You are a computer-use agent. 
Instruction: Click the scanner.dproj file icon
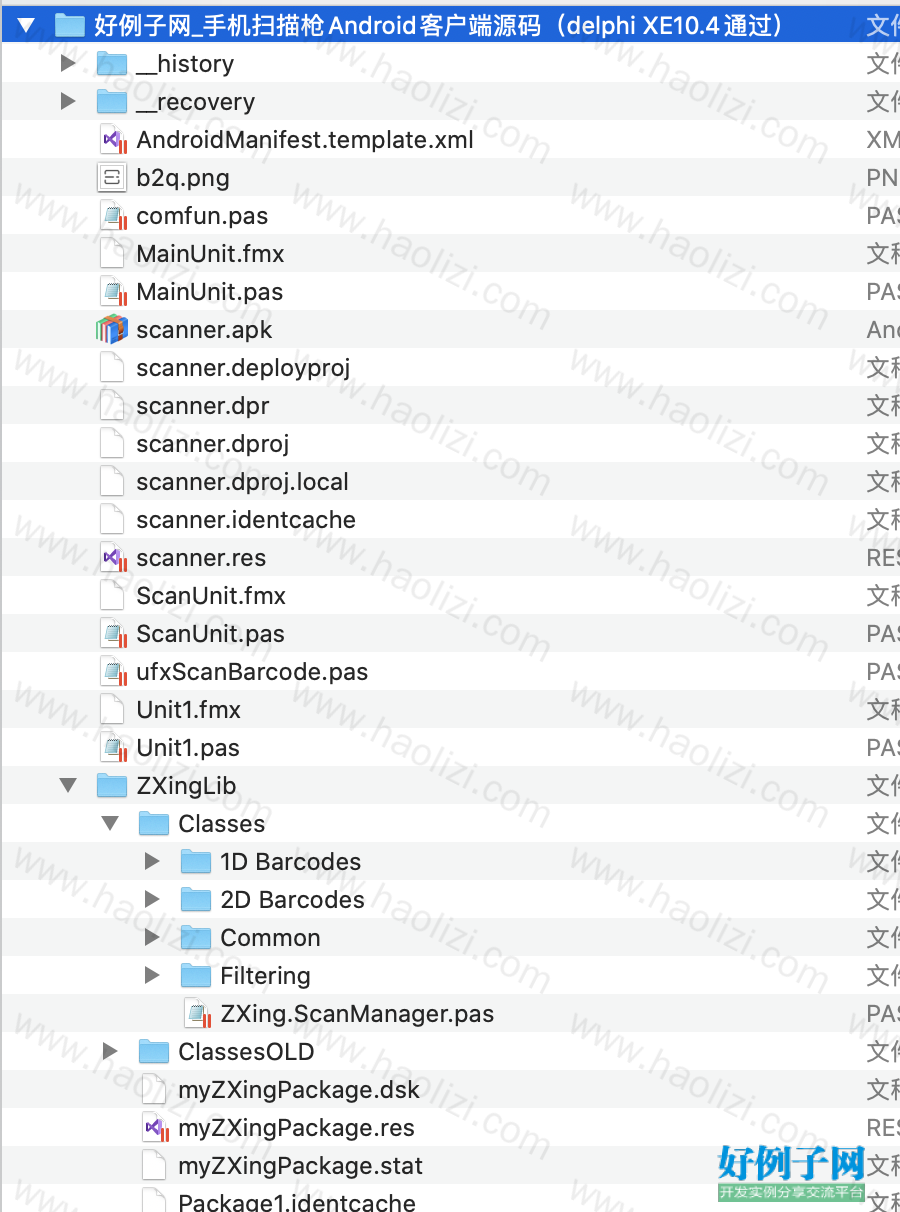click(x=112, y=444)
